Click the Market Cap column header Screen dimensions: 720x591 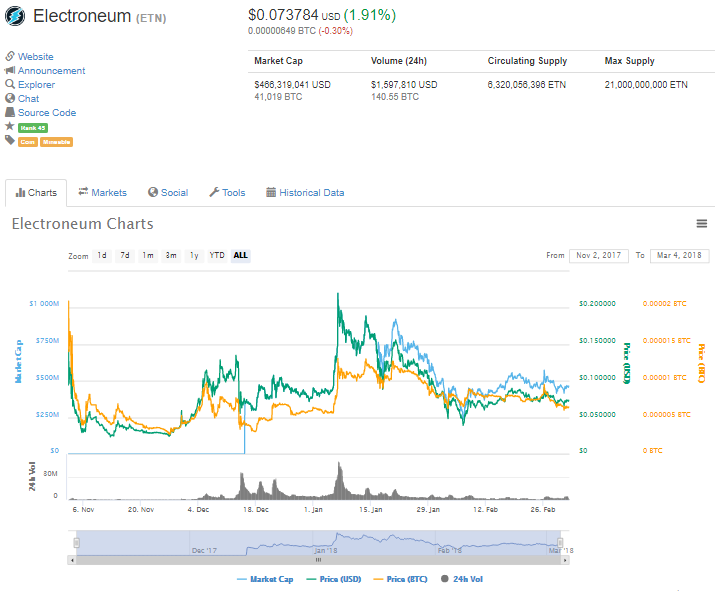click(x=278, y=61)
